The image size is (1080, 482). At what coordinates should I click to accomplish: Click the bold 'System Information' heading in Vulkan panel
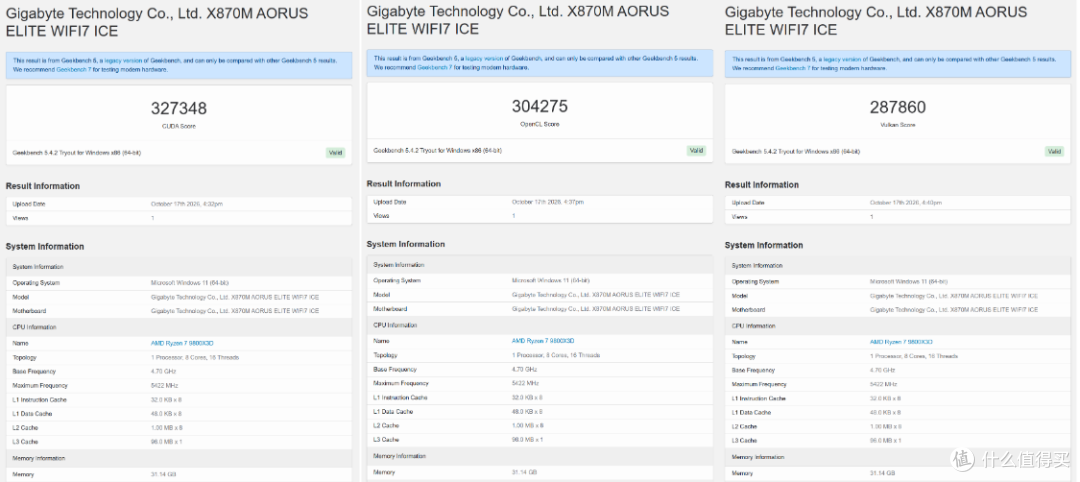pyautogui.click(x=764, y=245)
